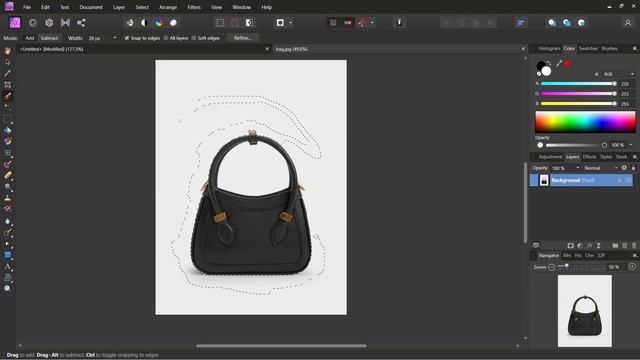
Task: Open the Navigator panel options menu
Action: tap(635, 256)
